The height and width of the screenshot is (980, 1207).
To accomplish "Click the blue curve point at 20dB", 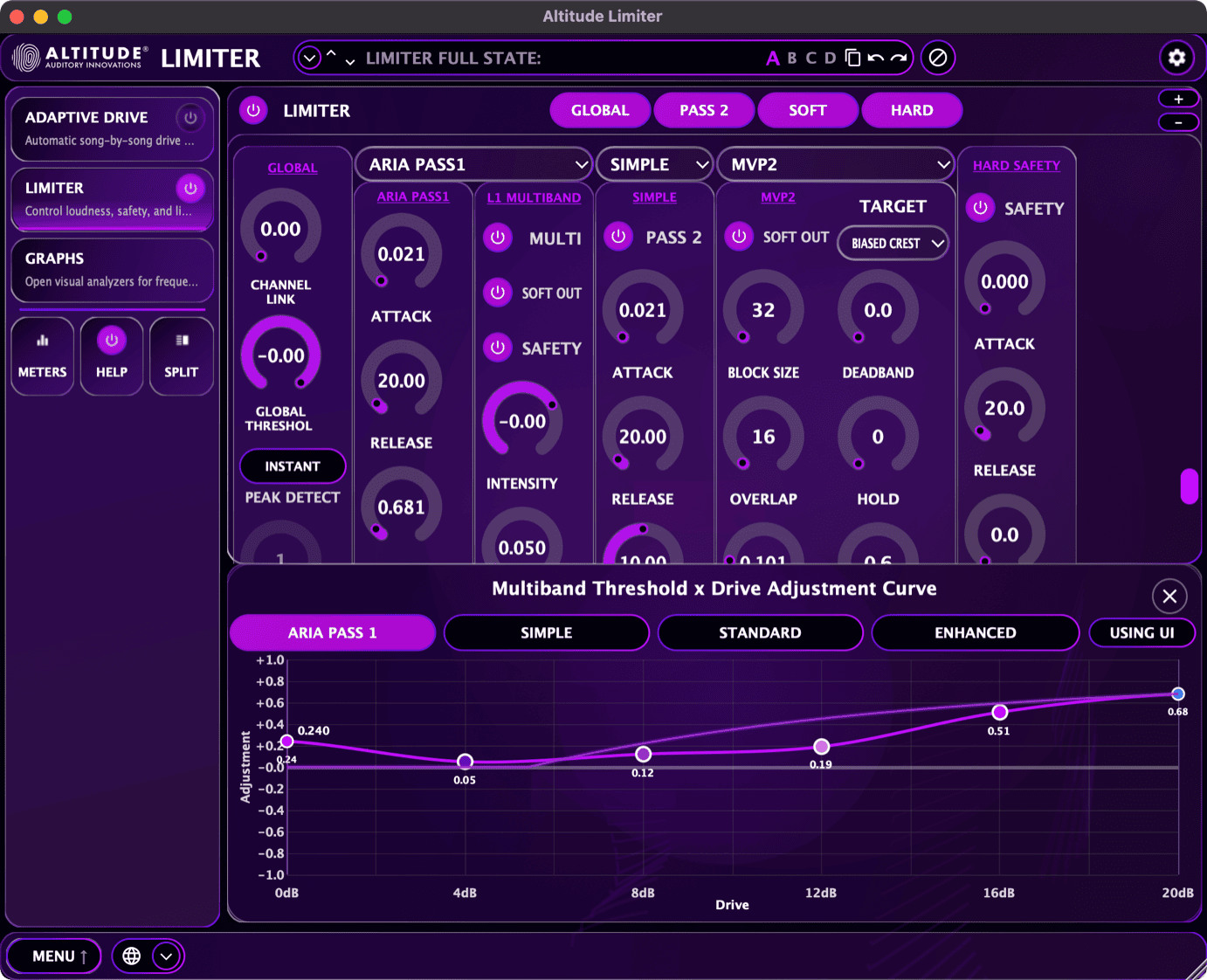I will pos(1178,694).
